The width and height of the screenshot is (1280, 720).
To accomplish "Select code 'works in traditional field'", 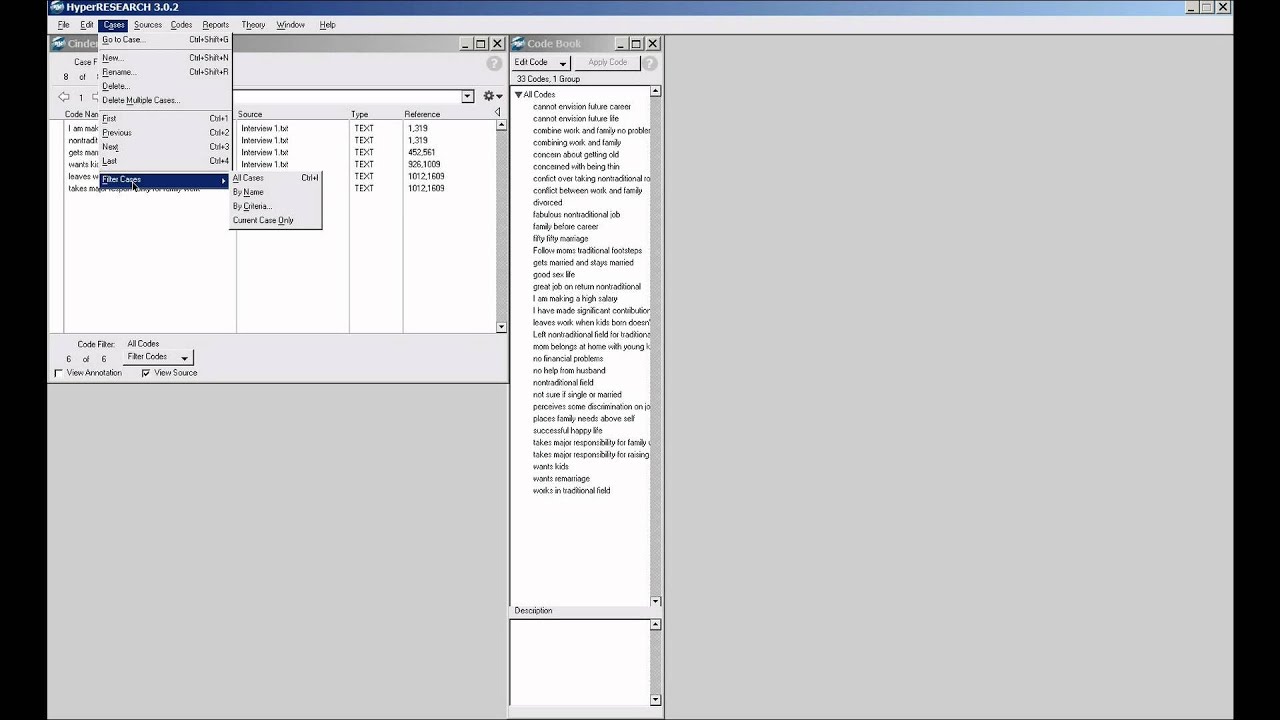I will point(571,491).
